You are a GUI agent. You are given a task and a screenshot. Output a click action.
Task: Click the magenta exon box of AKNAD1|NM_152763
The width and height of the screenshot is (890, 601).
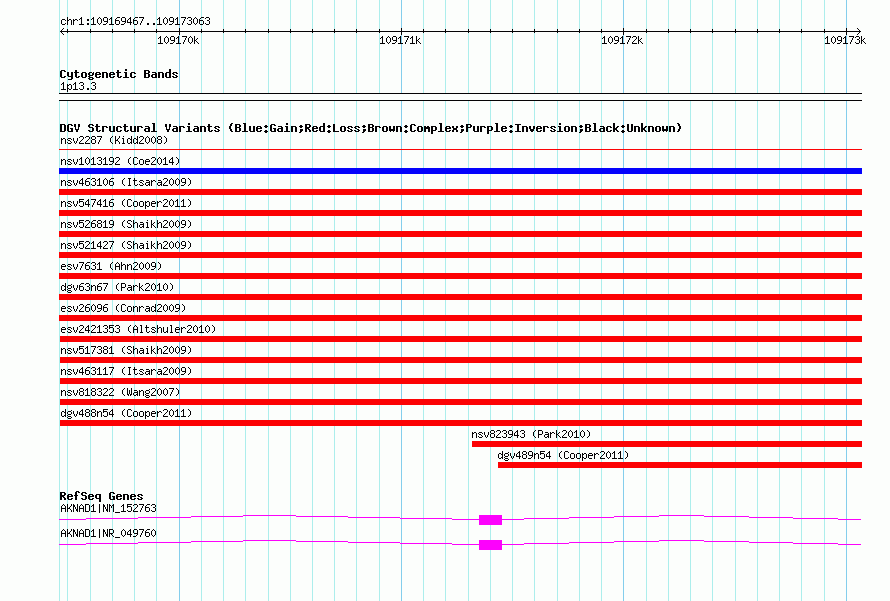(490, 520)
